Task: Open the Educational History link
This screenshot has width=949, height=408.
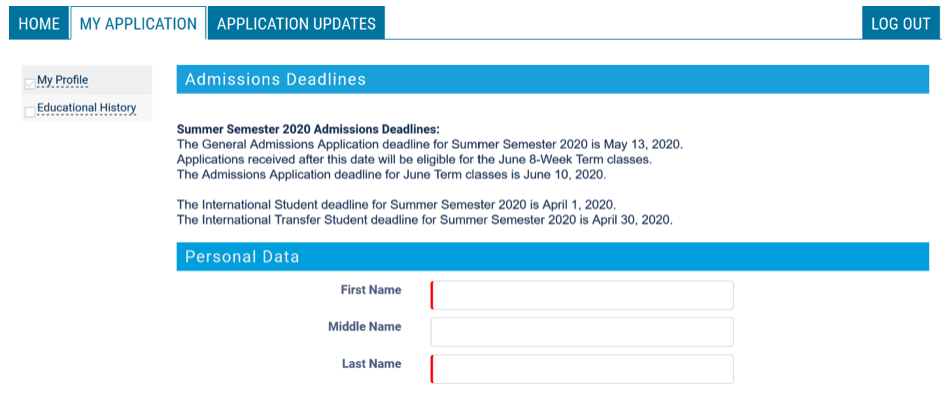Action: [87, 108]
